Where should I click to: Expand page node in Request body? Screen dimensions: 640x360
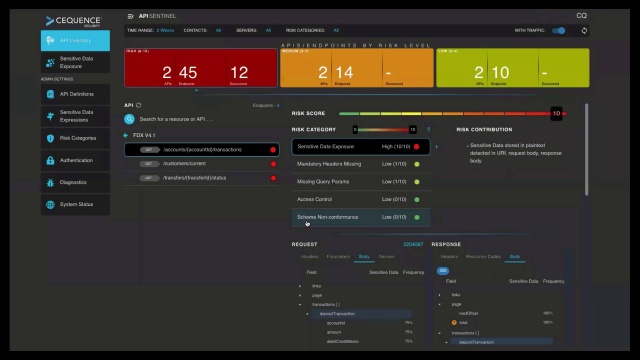point(300,296)
